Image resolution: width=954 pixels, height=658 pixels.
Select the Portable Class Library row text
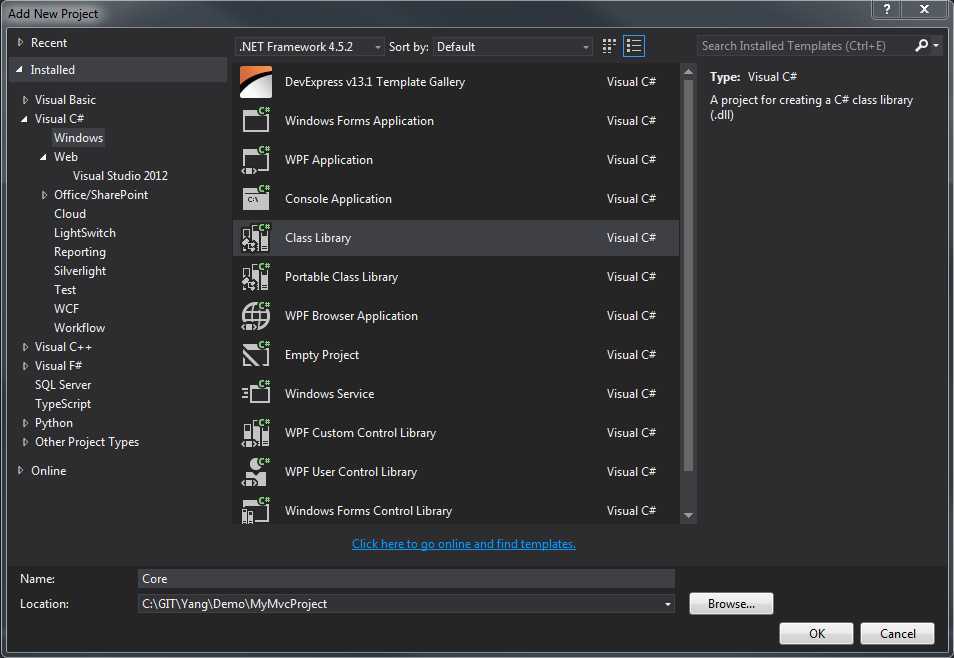coord(341,277)
